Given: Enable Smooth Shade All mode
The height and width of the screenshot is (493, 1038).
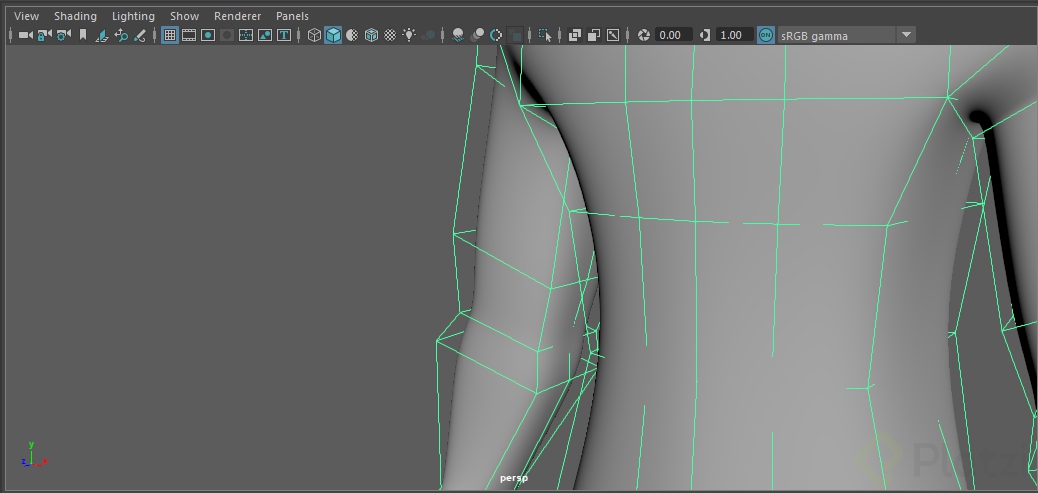Looking at the screenshot, I should (x=333, y=35).
